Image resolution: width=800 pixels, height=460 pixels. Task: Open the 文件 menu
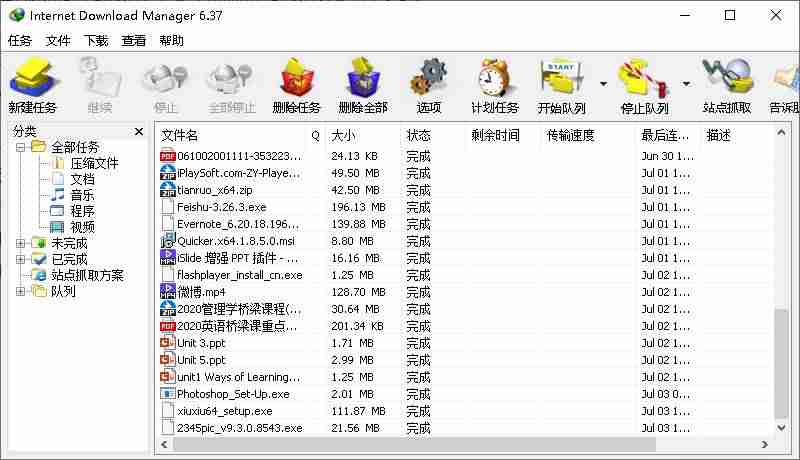[58, 41]
